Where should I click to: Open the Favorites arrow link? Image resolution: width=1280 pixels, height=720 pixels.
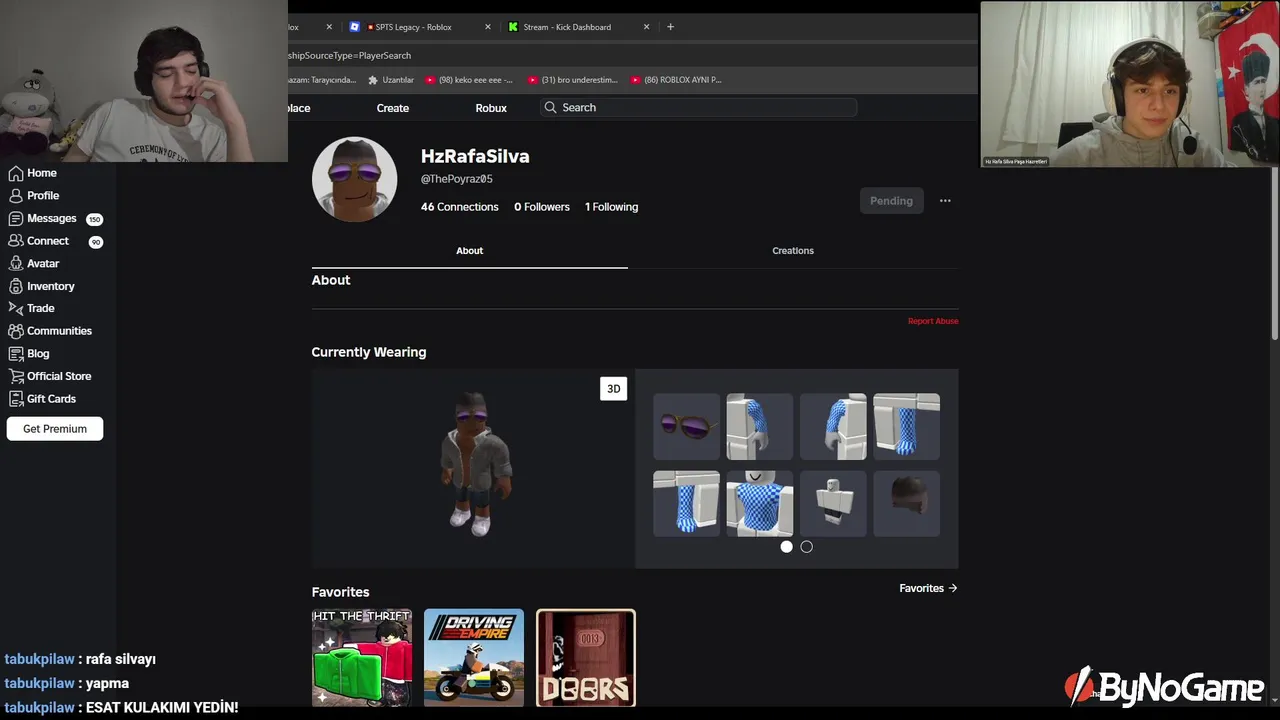point(928,588)
